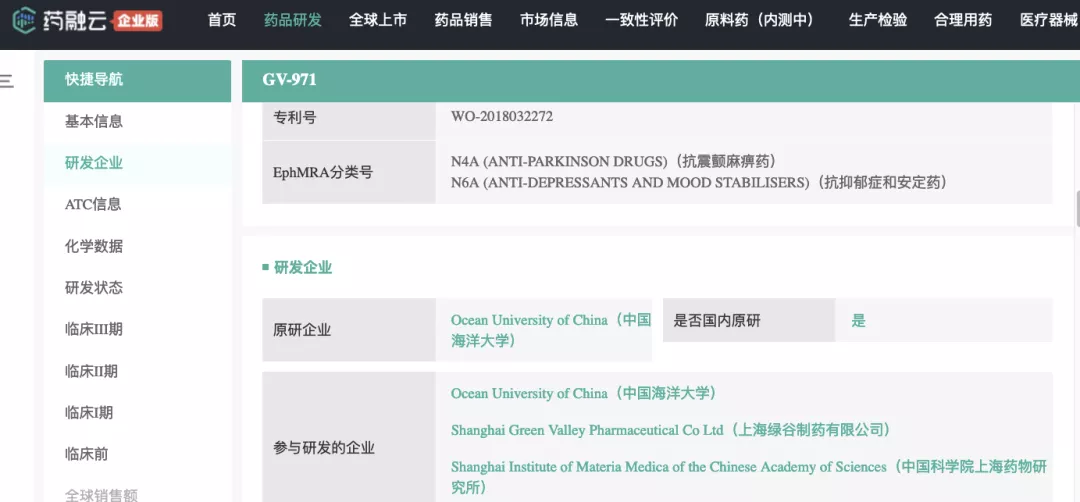Click the 企业版 badge

coord(138,21)
